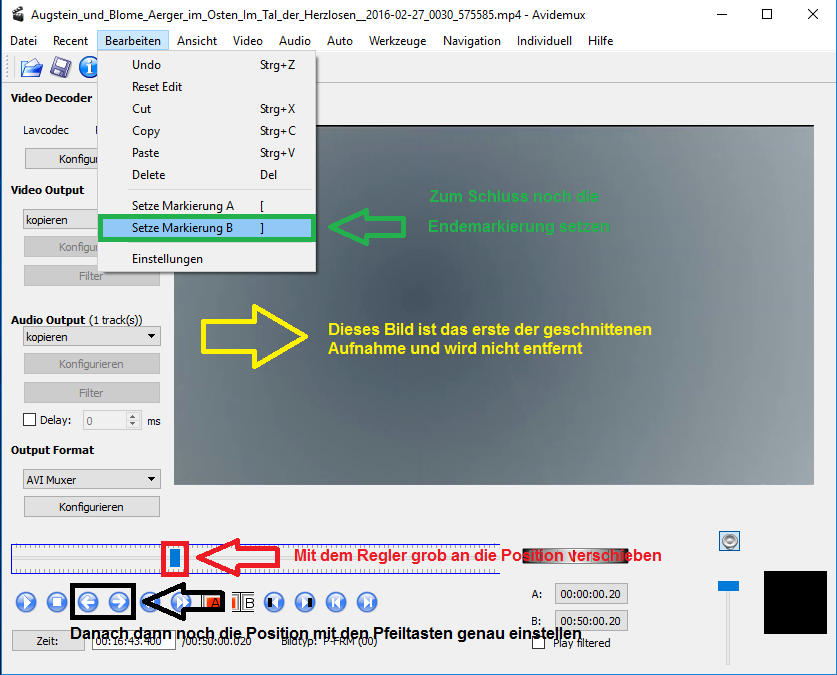This screenshot has width=837, height=675.
Task: Toggle the audio Delay checkbox
Action: coord(30,421)
